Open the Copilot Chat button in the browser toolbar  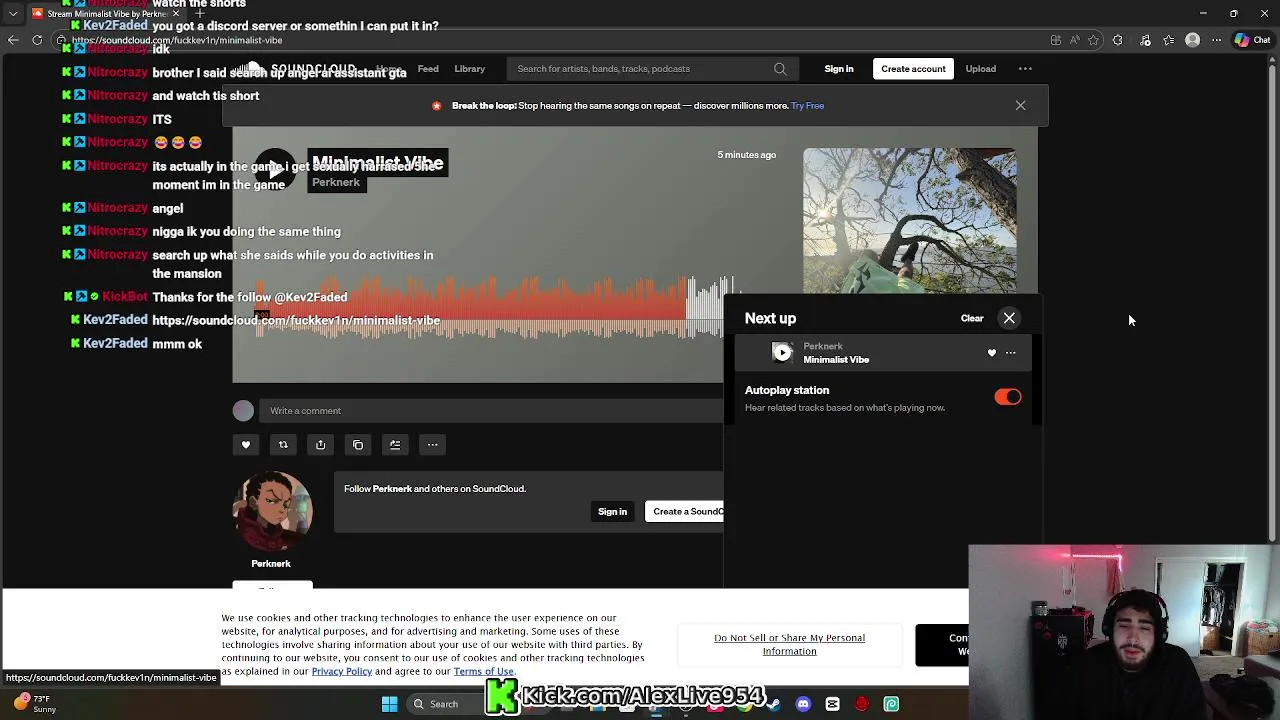(x=1252, y=40)
